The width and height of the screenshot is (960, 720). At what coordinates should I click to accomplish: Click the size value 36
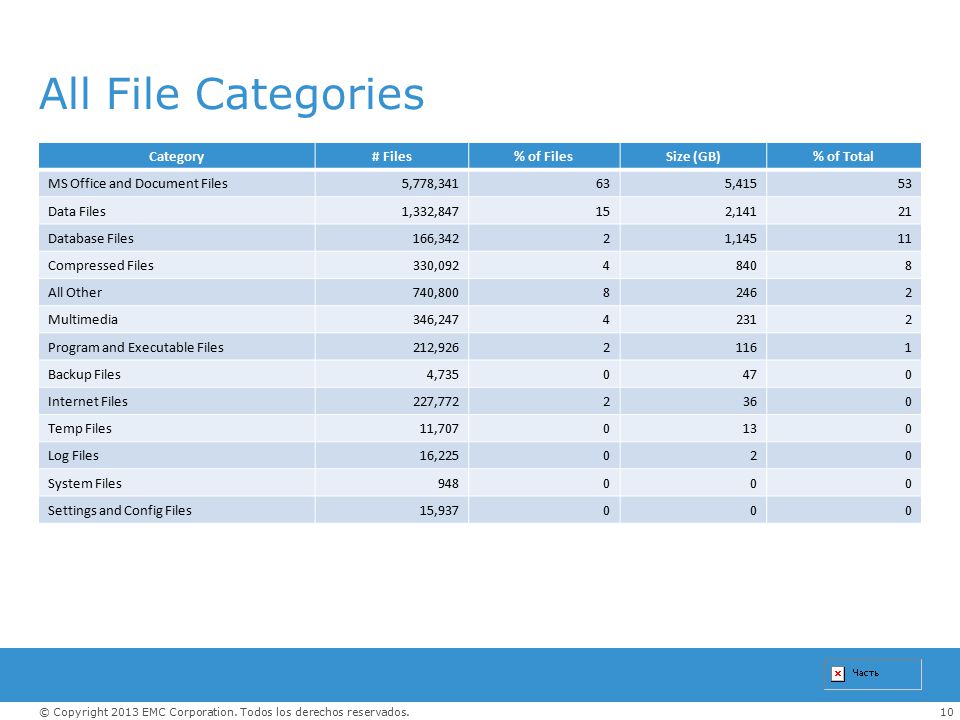[749, 401]
